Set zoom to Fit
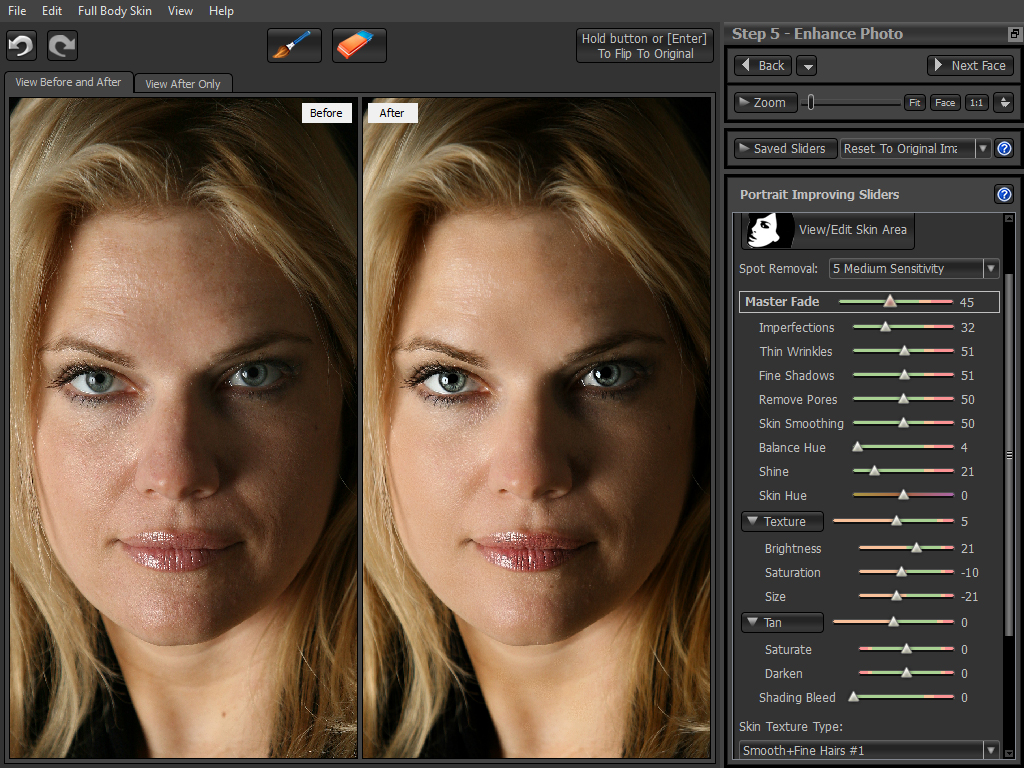This screenshot has width=1024, height=768. (914, 103)
